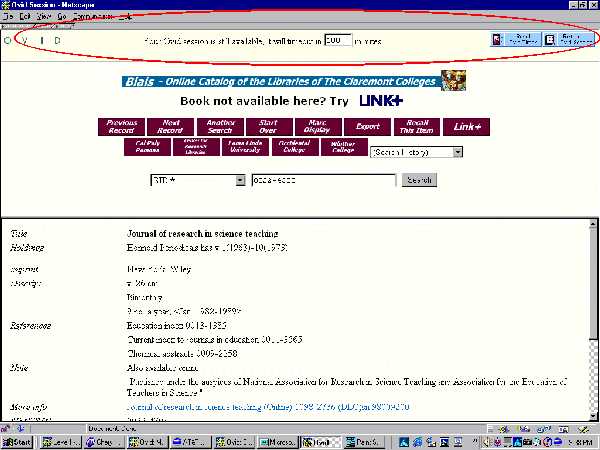This screenshot has height=450, width=600.
Task: Open the View menu
Action: click(x=43, y=17)
